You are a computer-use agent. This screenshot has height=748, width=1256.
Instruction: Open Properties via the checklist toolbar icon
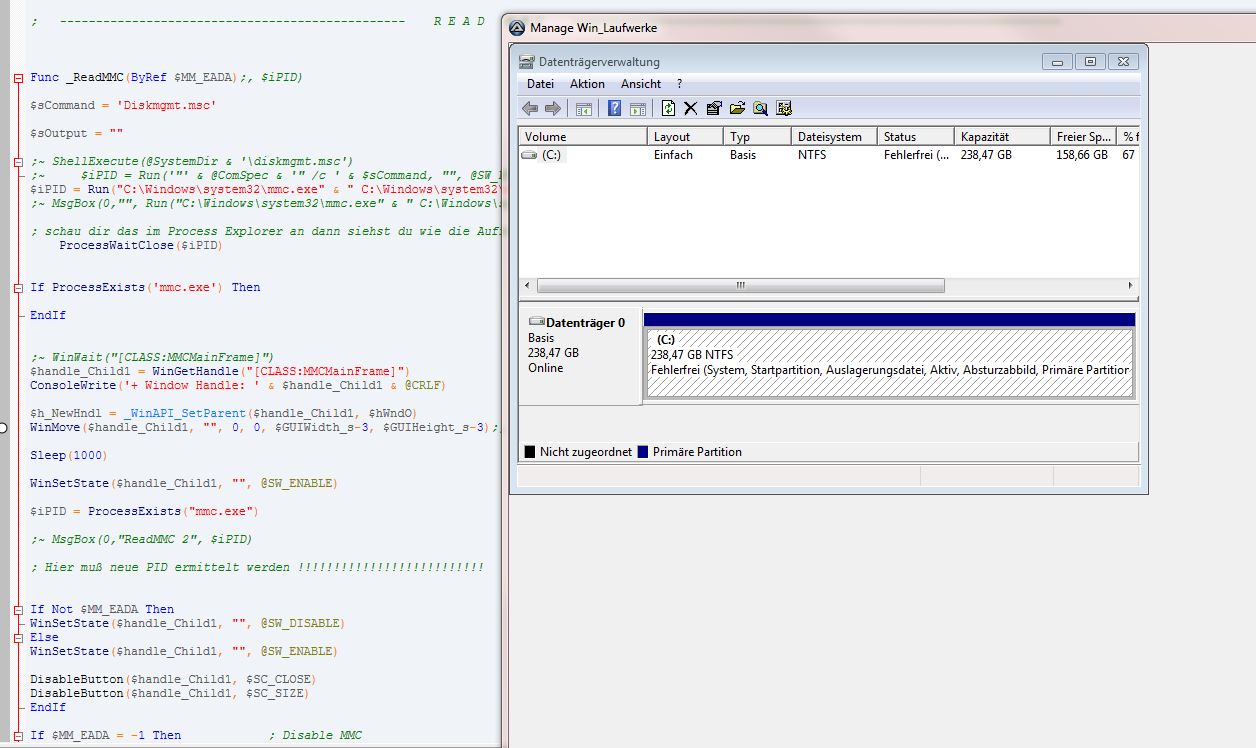coord(713,108)
